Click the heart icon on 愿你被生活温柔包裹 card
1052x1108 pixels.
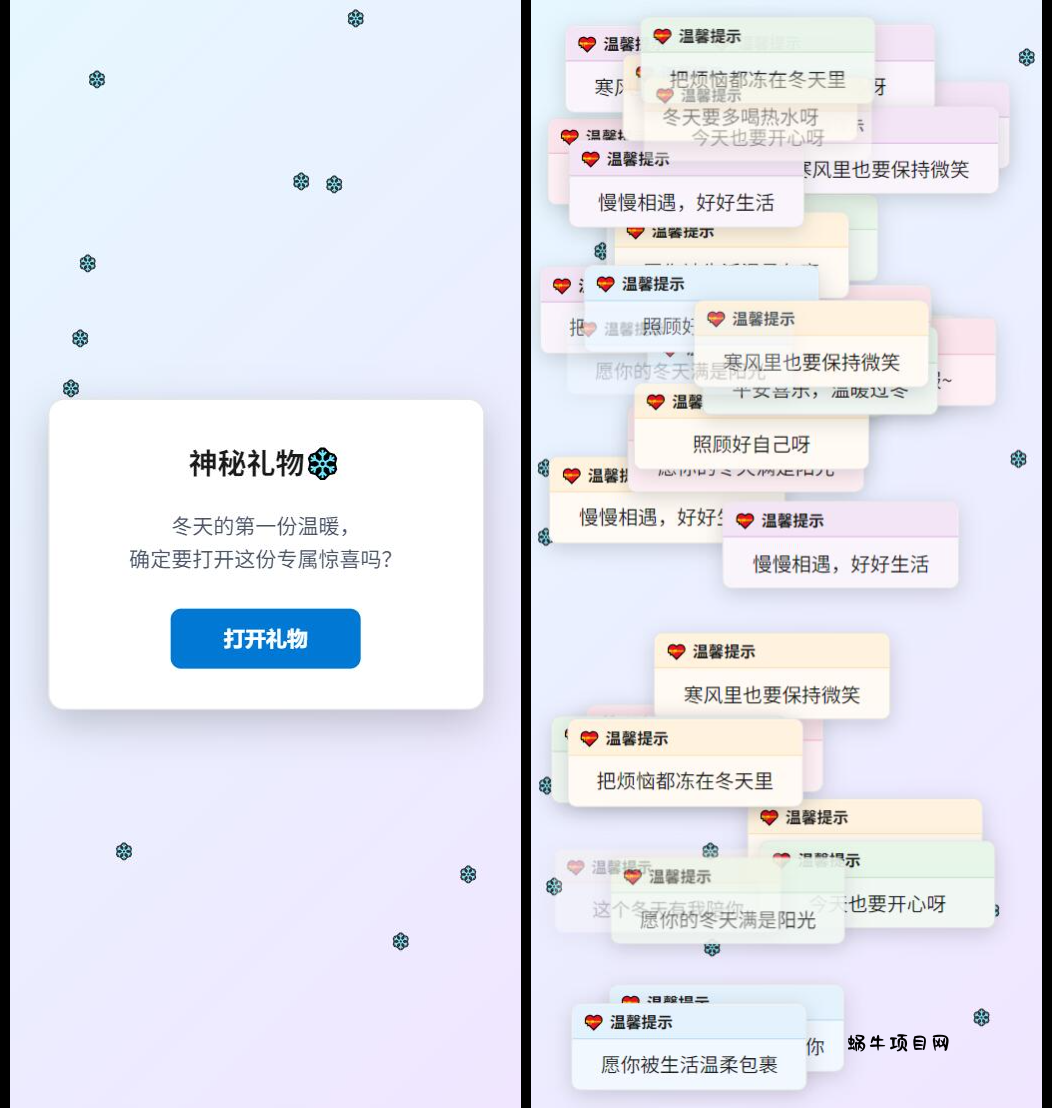click(593, 1022)
